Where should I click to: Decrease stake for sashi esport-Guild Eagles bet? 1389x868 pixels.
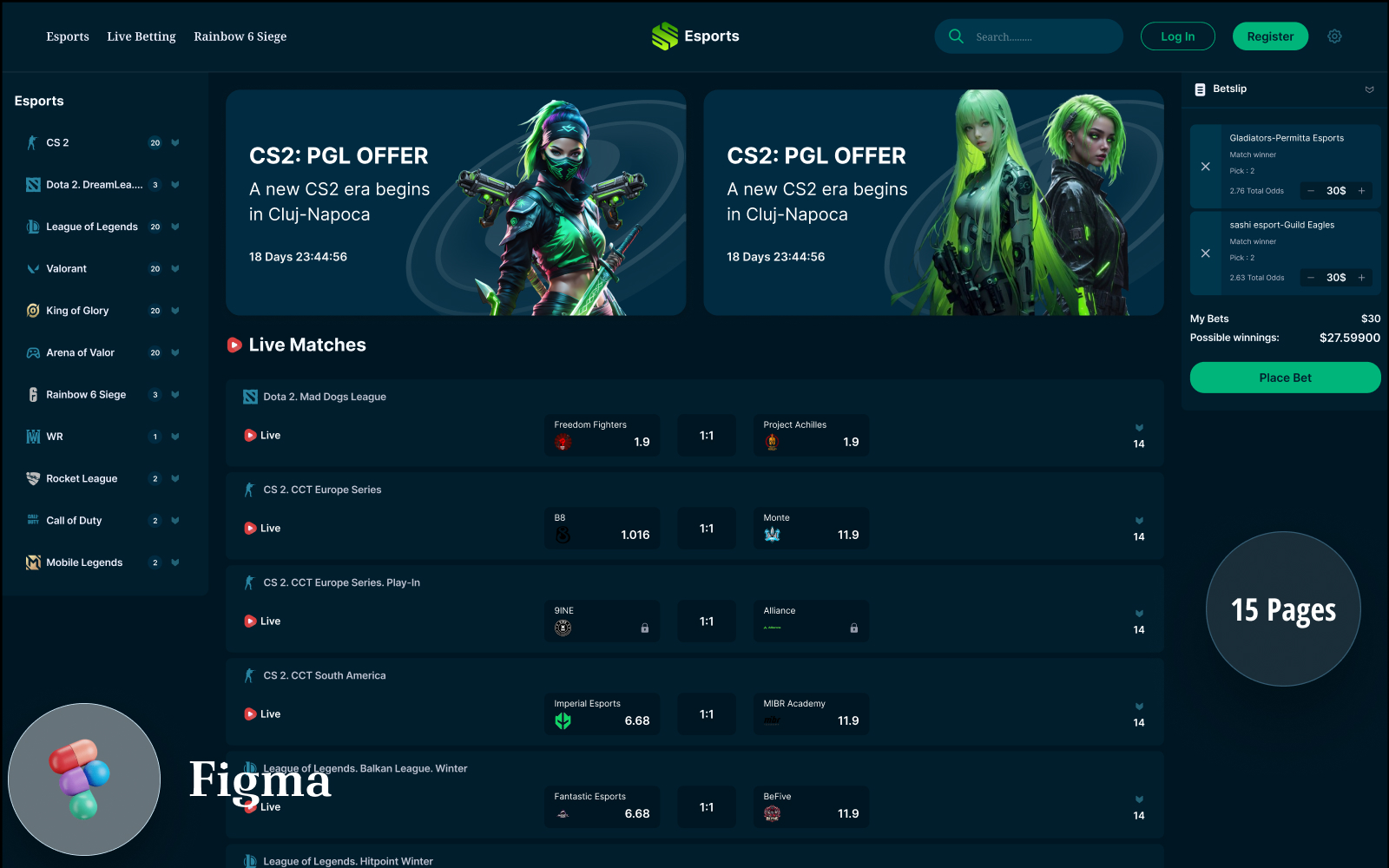pyautogui.click(x=1311, y=278)
